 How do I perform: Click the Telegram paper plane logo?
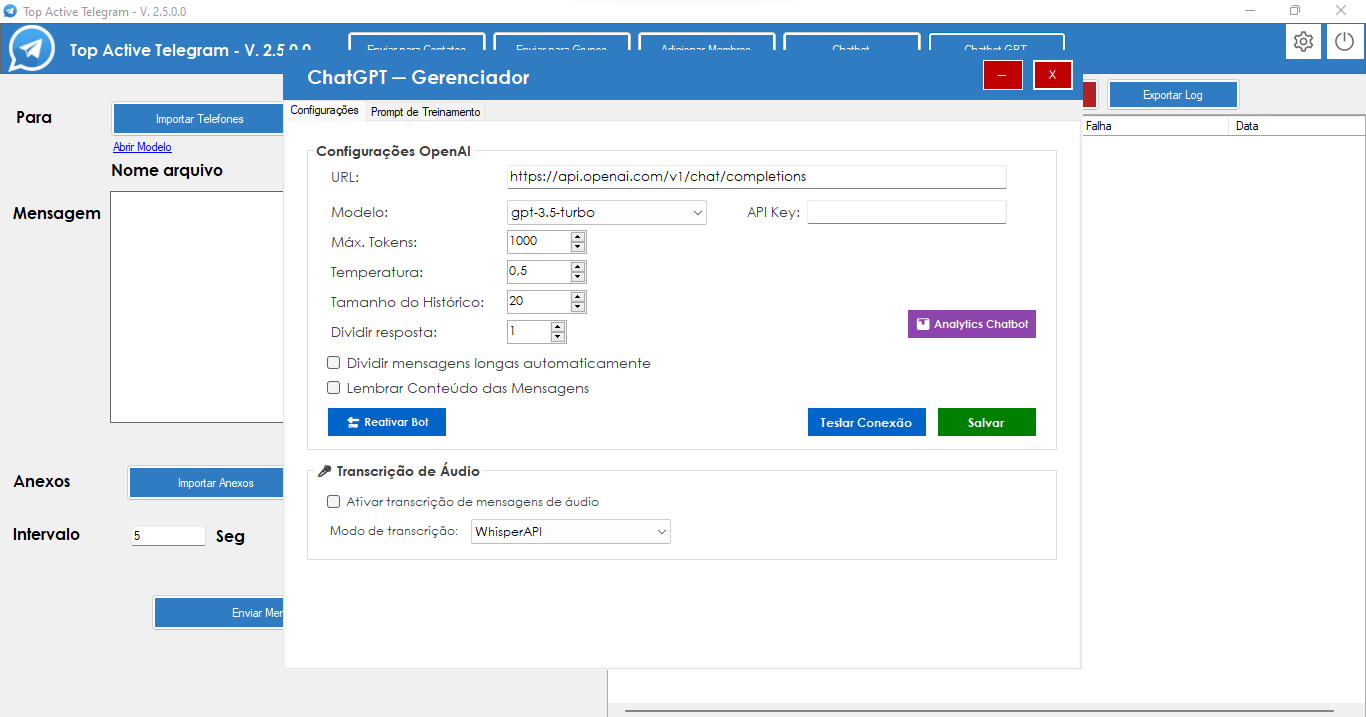(32, 49)
